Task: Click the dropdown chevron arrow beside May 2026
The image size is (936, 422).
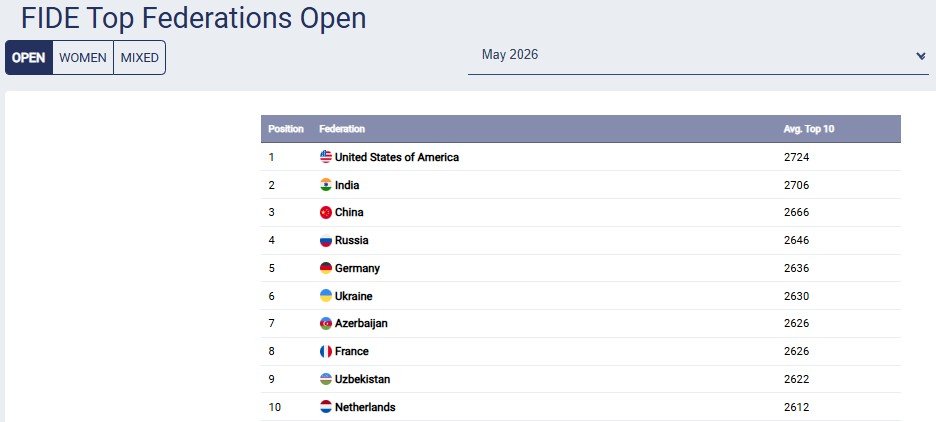Action: coord(920,56)
